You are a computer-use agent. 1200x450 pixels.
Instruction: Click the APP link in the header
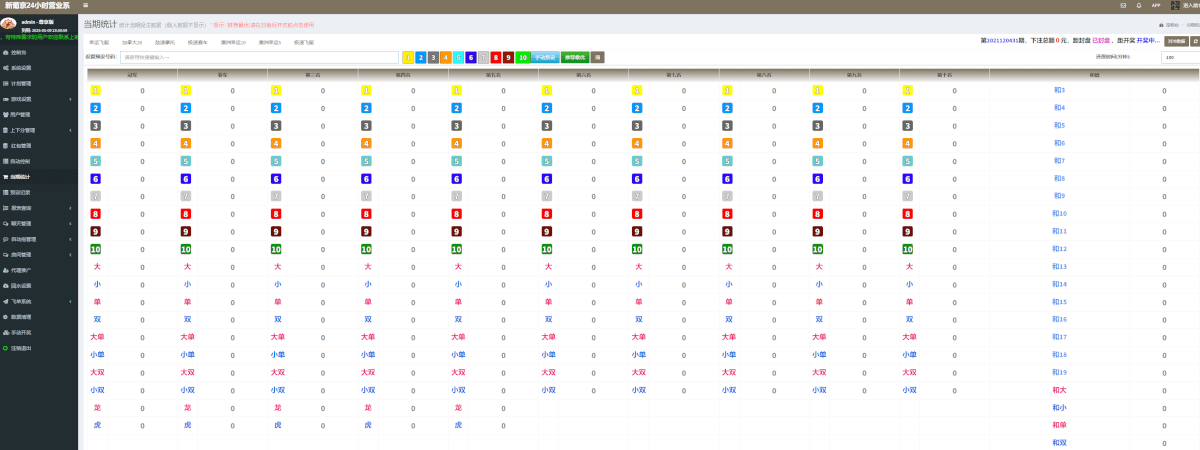point(1155,6)
